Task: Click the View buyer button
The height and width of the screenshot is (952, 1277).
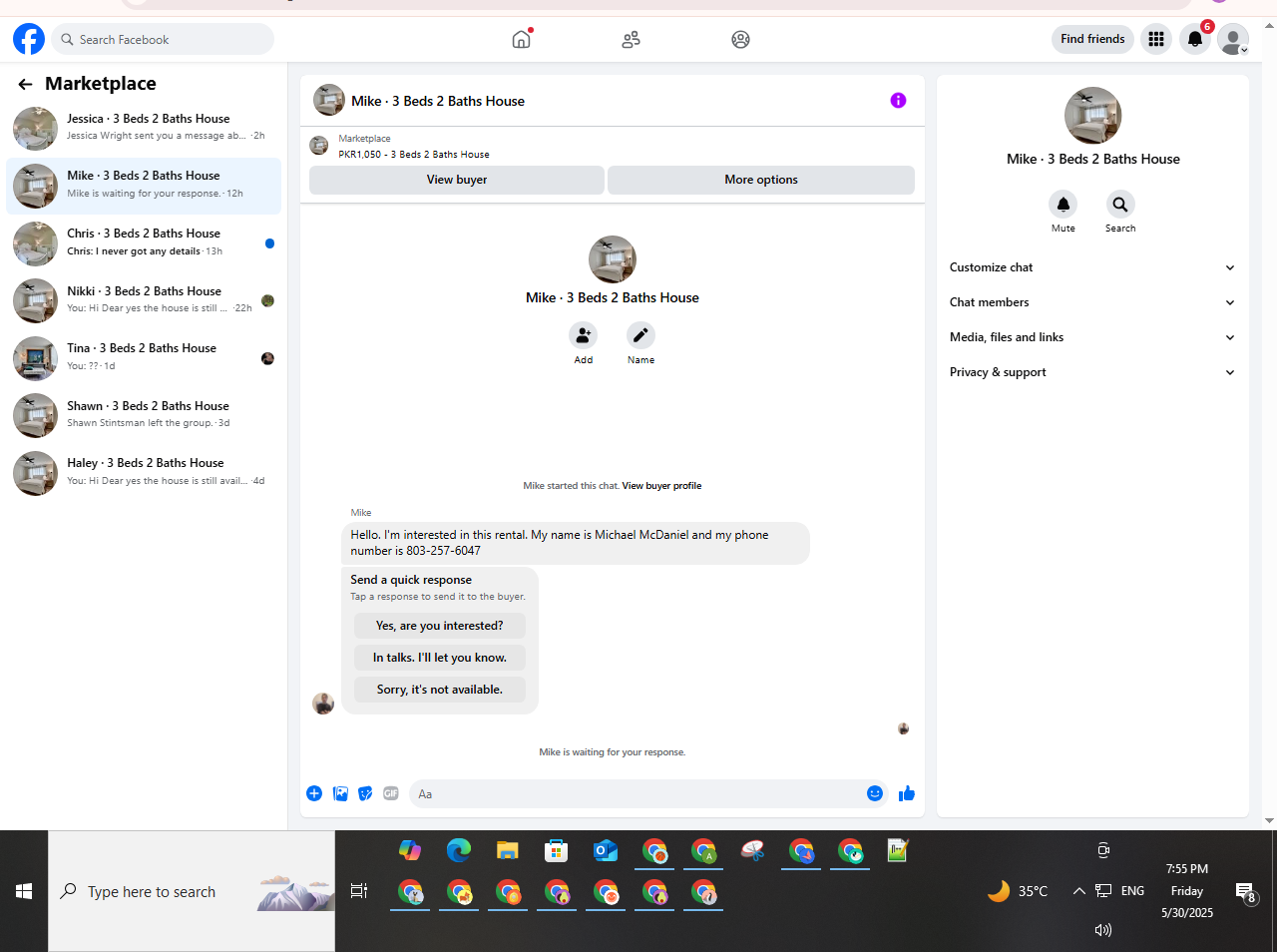Action: coord(457,180)
